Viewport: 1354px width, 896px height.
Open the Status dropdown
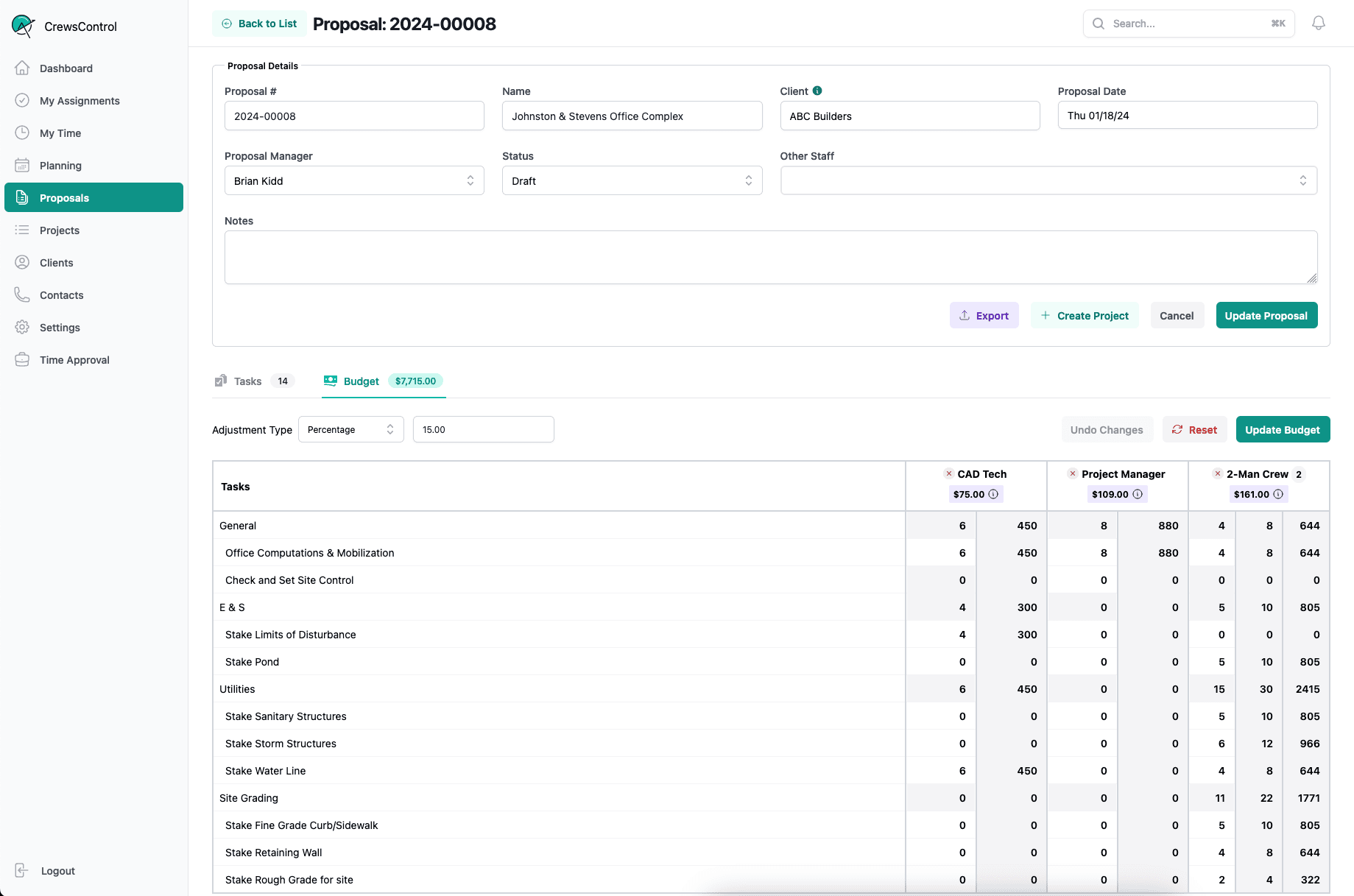[x=631, y=180]
